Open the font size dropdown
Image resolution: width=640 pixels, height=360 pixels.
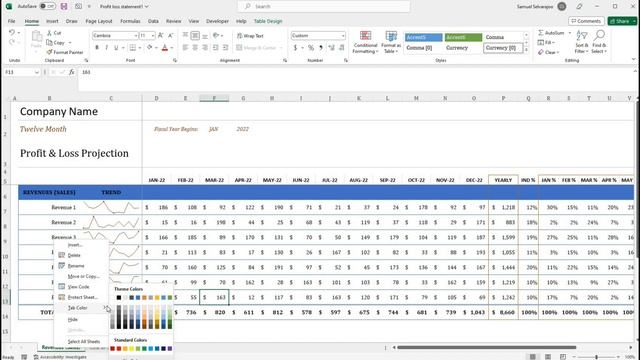pos(153,36)
